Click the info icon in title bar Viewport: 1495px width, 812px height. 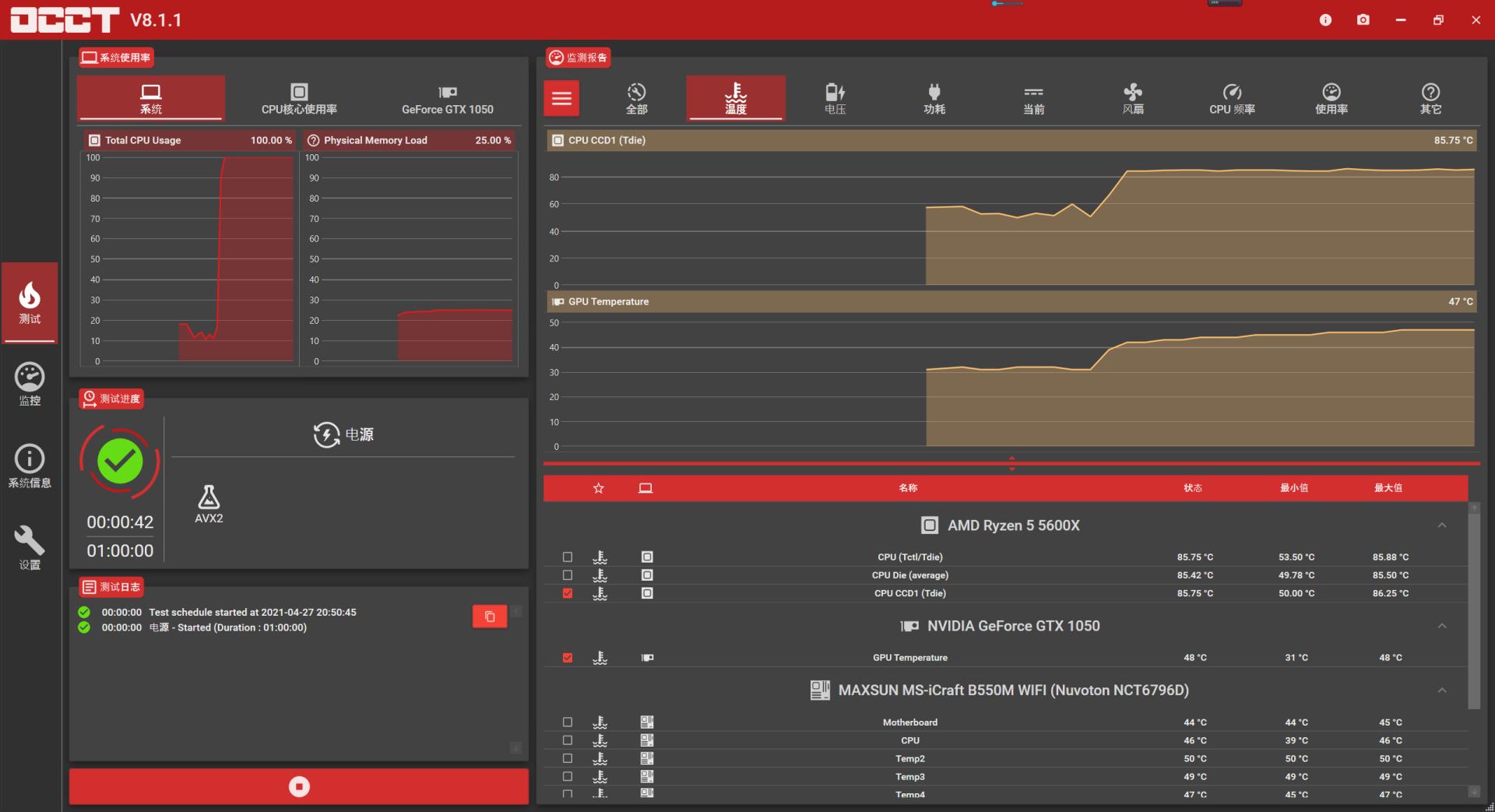tap(1325, 20)
